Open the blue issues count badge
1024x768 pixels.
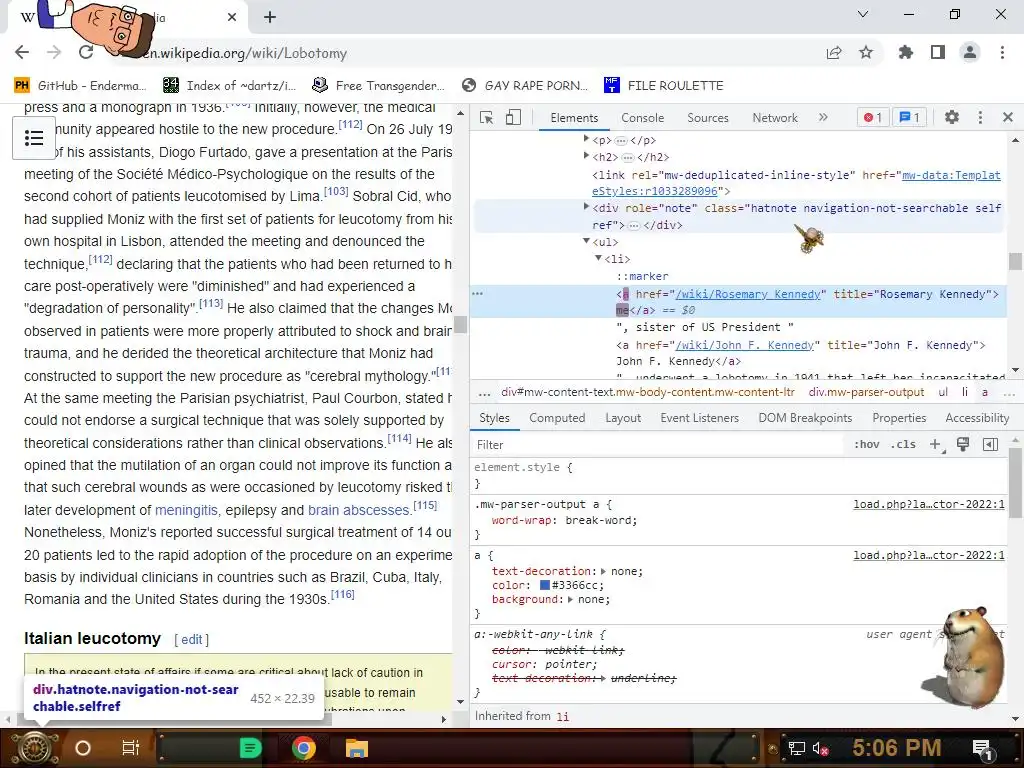[910, 118]
